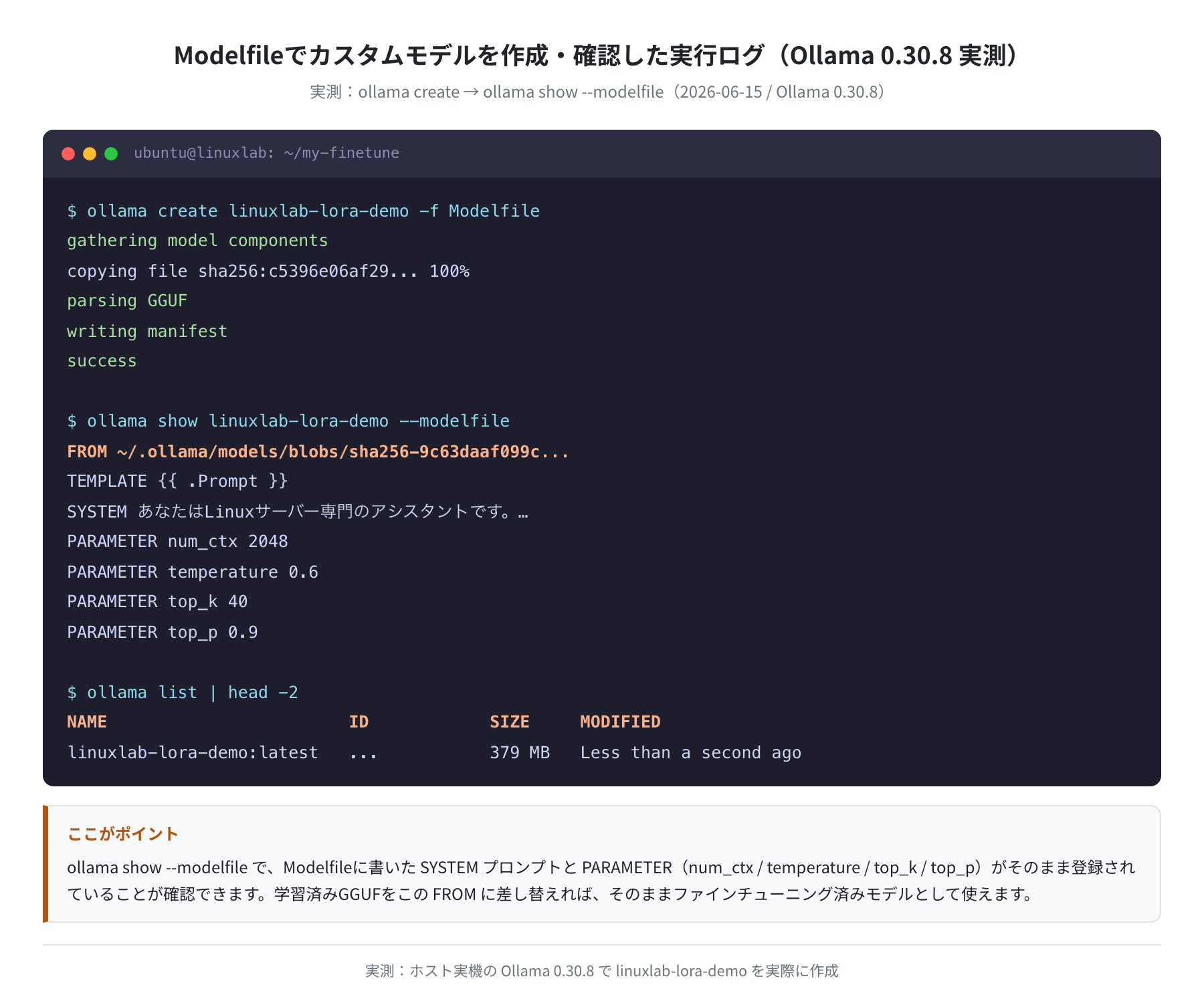Click the SYSTEM prompt line in terminal
1204x1007 pixels.
298,512
